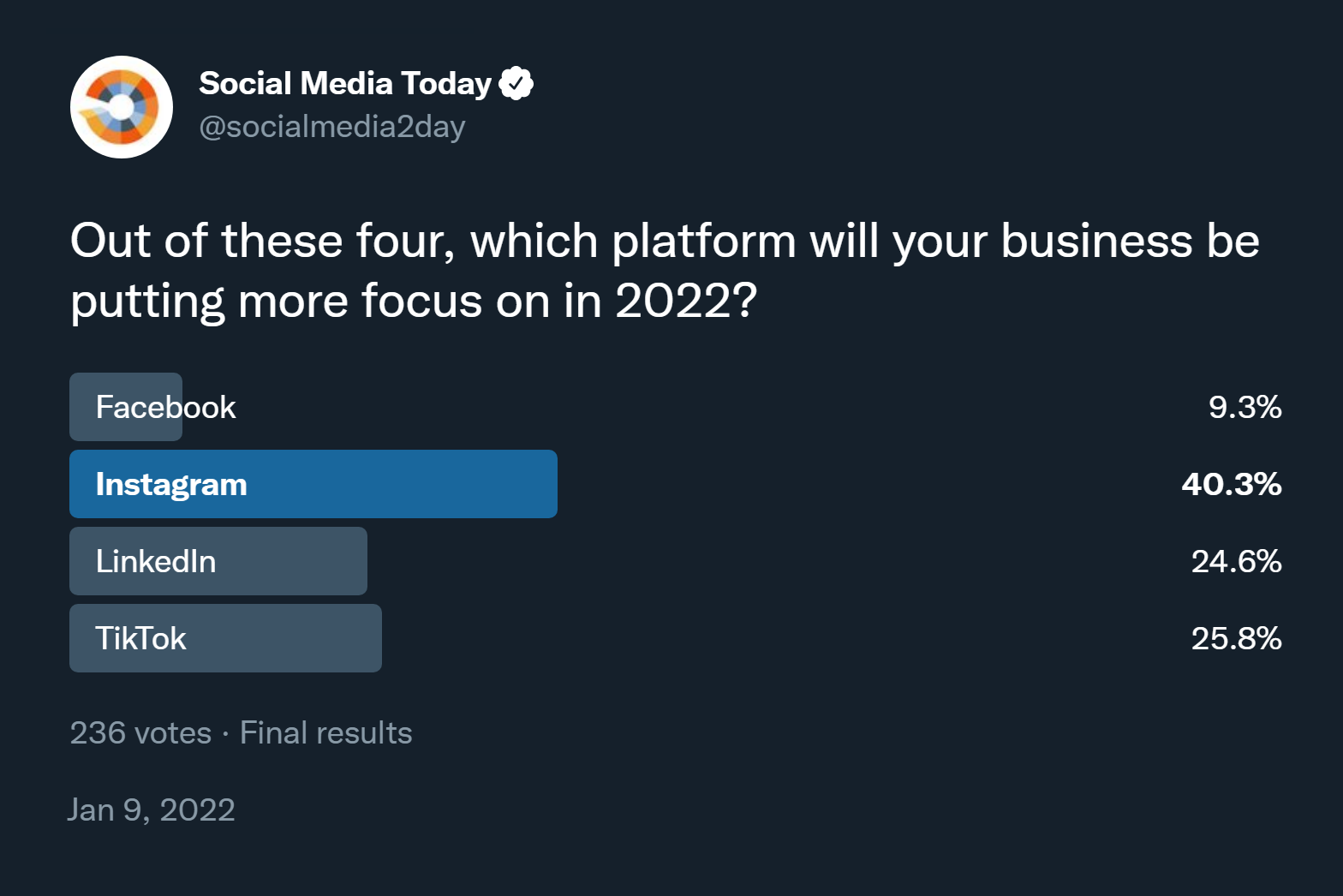
Task: Choose the LinkedIn poll option label
Action: coord(156,561)
